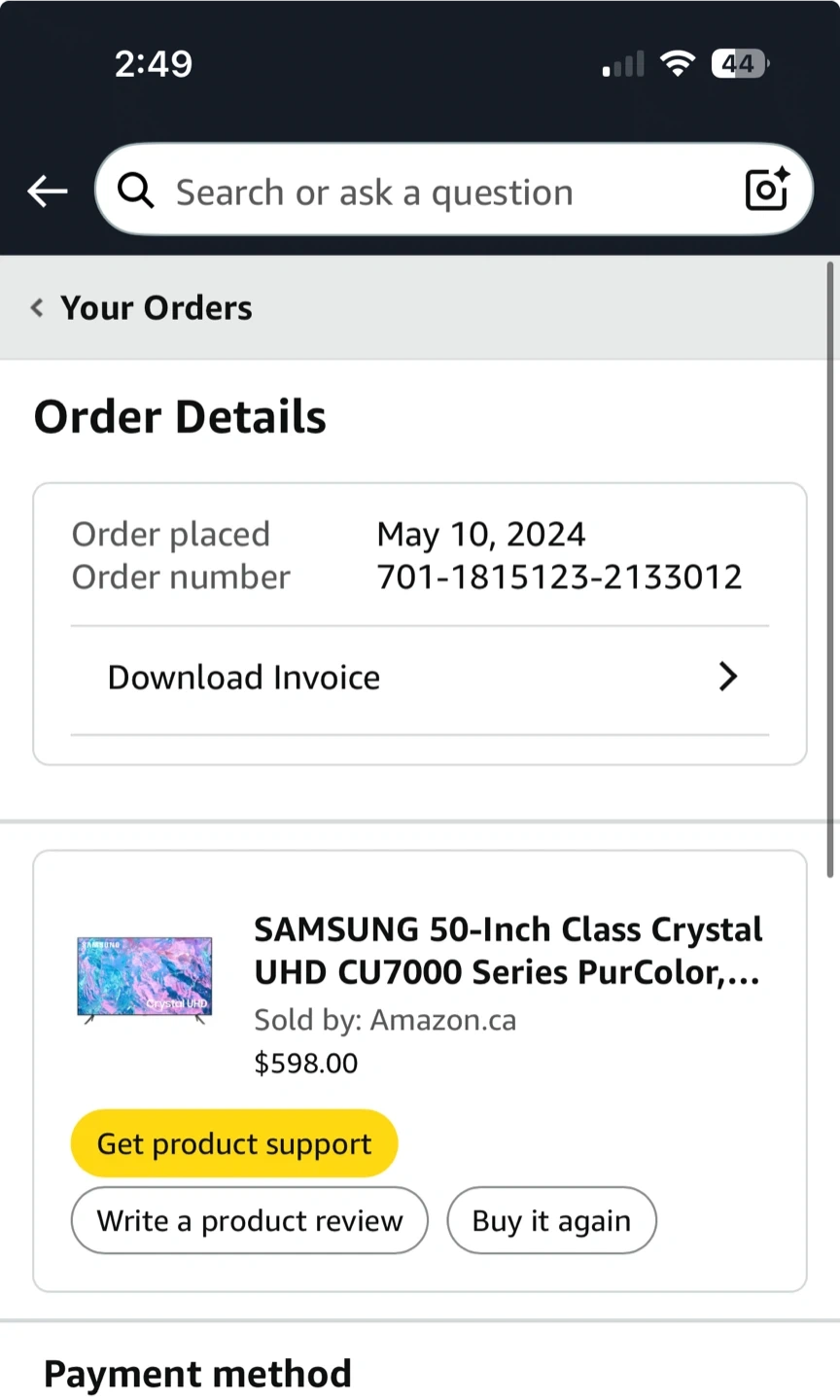840x1400 pixels.
Task: Tap the clock showing 2:49
Action: point(154,64)
